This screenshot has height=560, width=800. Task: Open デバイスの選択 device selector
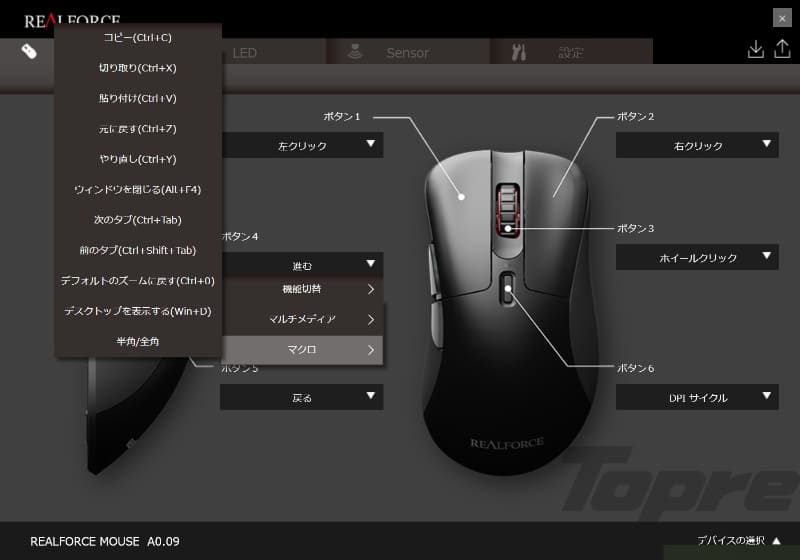(739, 540)
